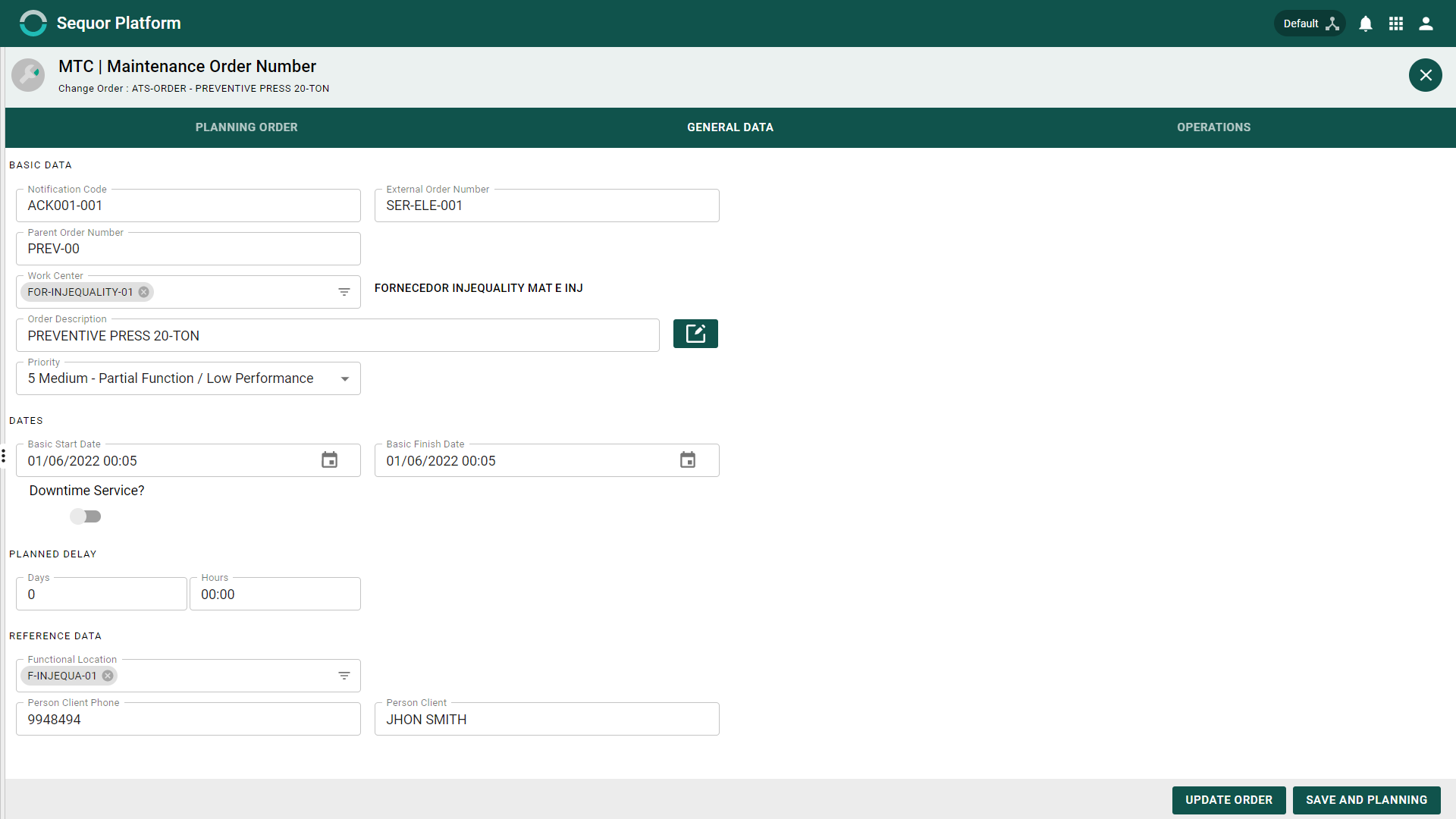This screenshot has height=819, width=1456.
Task: Click the PLANNED DELAY section heading
Action: [53, 554]
